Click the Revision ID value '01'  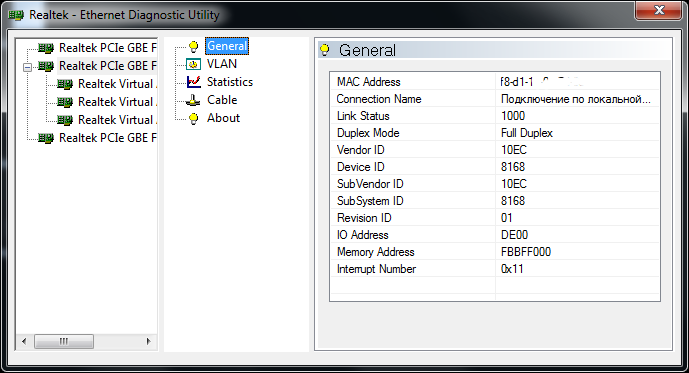[577, 218]
